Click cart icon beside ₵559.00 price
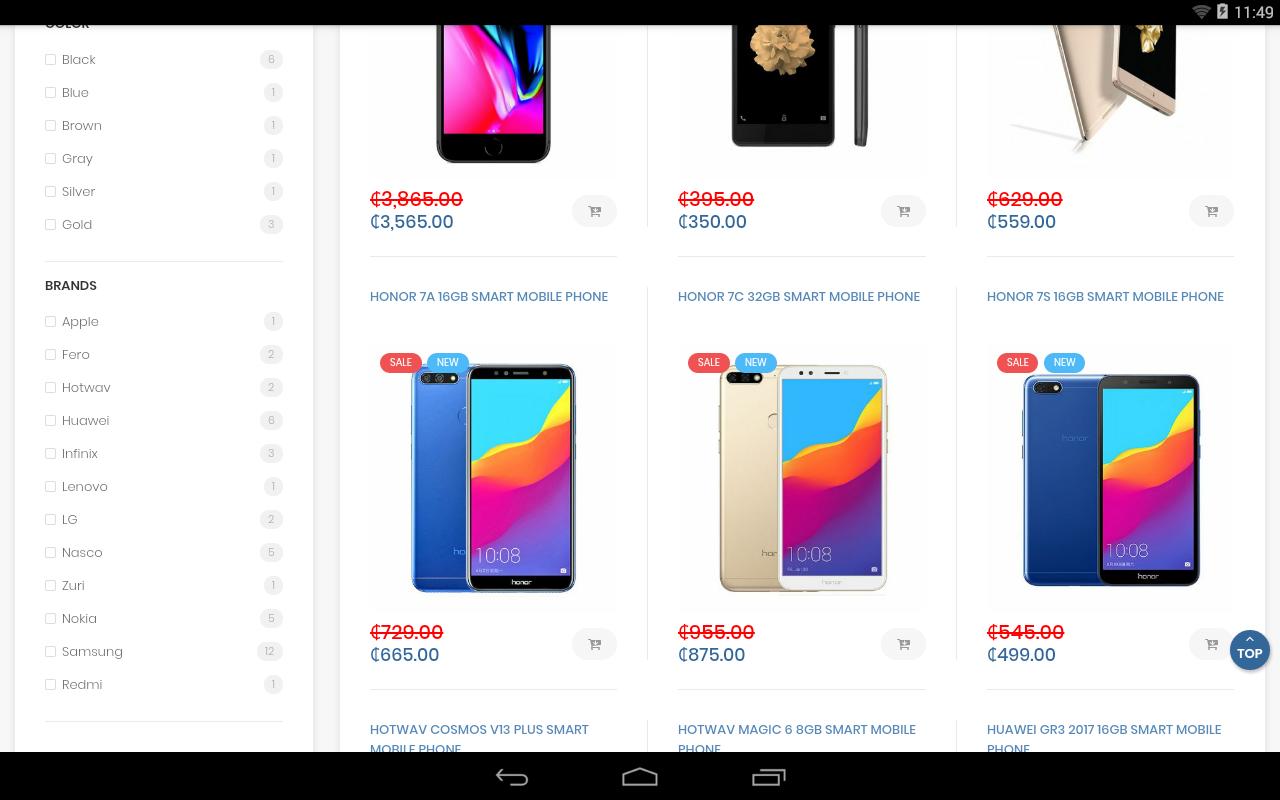 pyautogui.click(x=1211, y=211)
